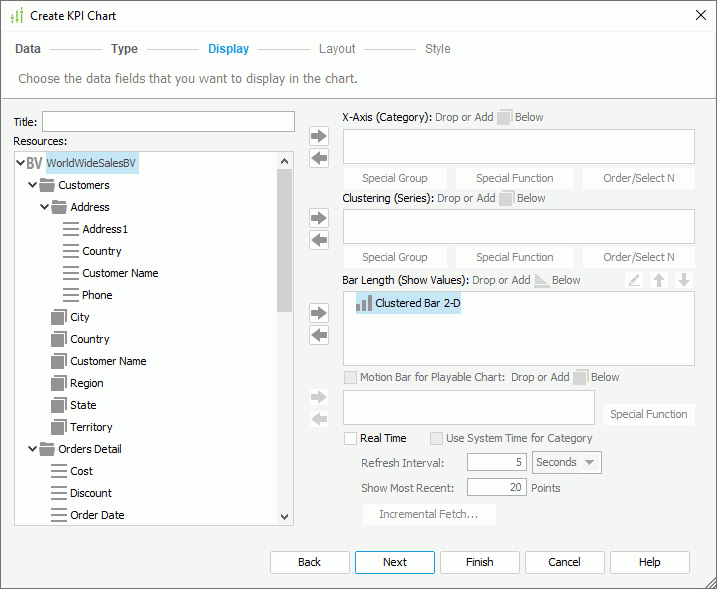The width and height of the screenshot is (717, 589).
Task: Click the BV business view icon
Action: [x=34, y=163]
